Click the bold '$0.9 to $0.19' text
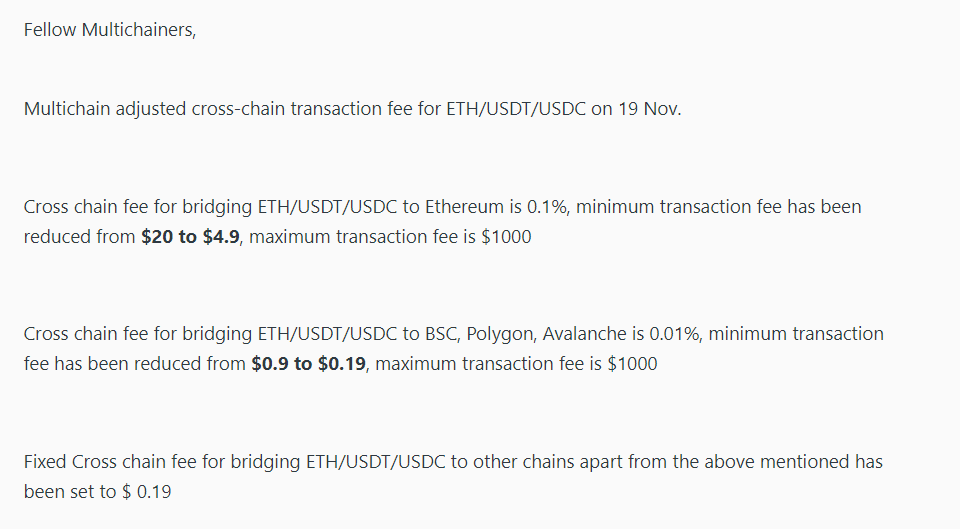Screen dimensions: 960x529 tap(309, 364)
